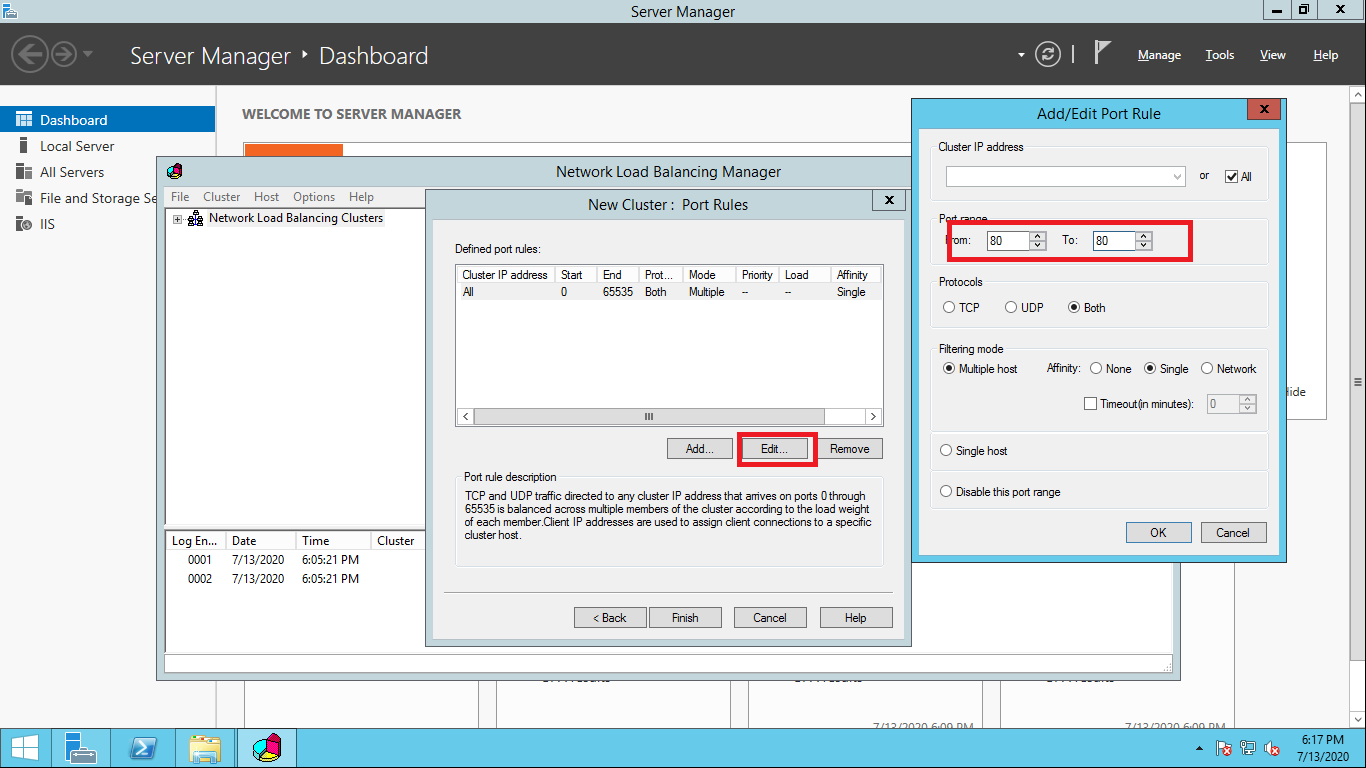This screenshot has height=768, width=1366.
Task: Switch to Server Manager on the taskbar
Action: click(81, 748)
